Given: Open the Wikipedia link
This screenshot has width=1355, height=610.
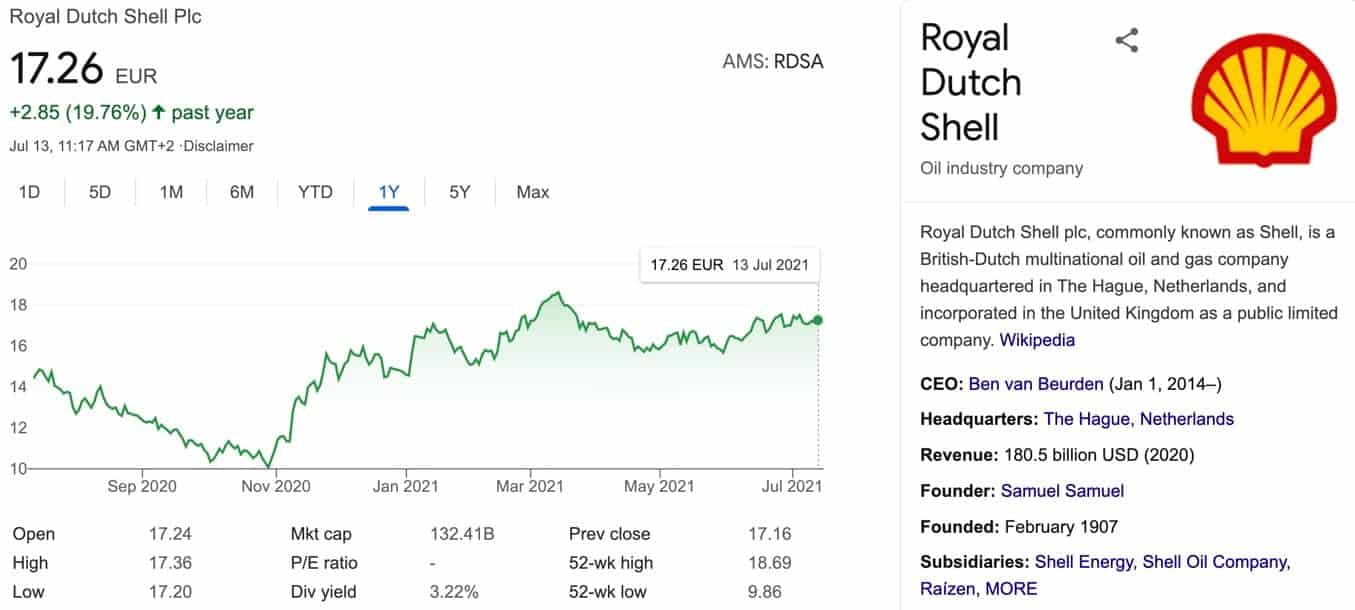Looking at the screenshot, I should [1037, 340].
